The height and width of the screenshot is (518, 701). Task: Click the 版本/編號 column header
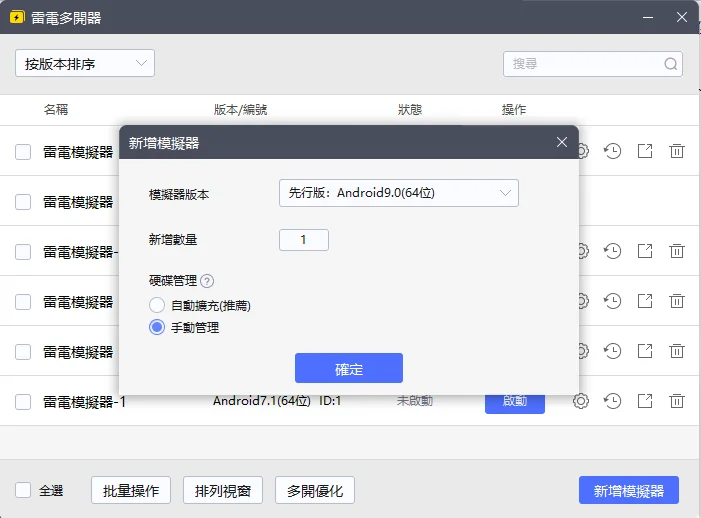[x=240, y=109]
